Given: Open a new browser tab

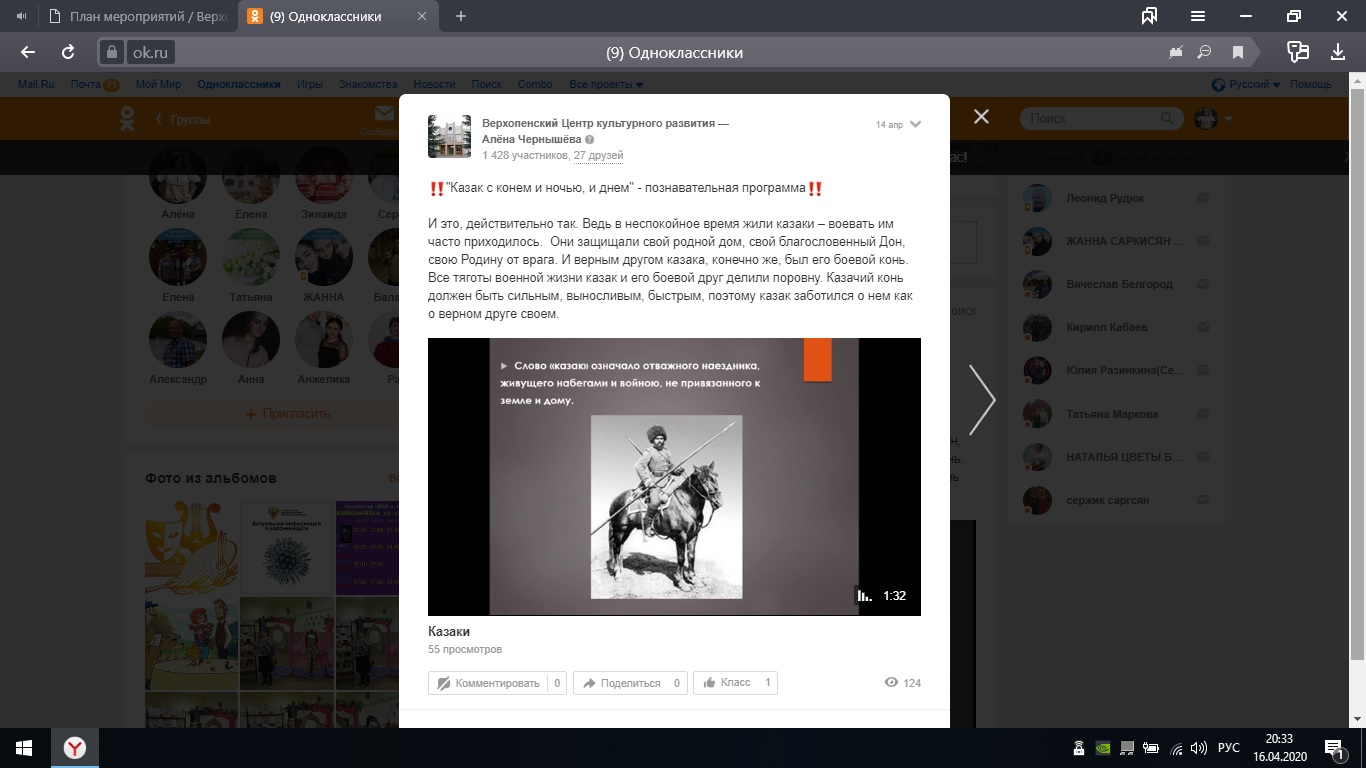Looking at the screenshot, I should point(461,16).
